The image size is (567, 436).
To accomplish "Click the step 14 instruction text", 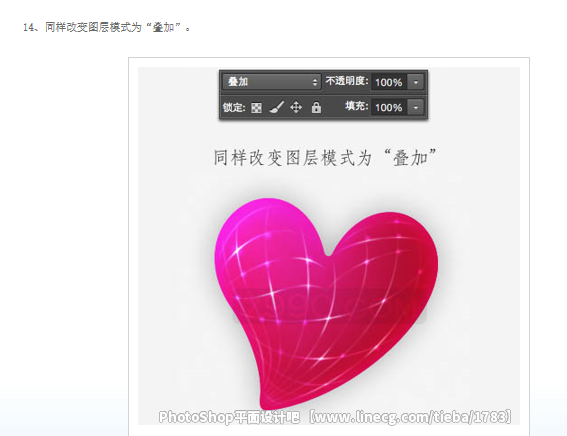I will [x=107, y=27].
